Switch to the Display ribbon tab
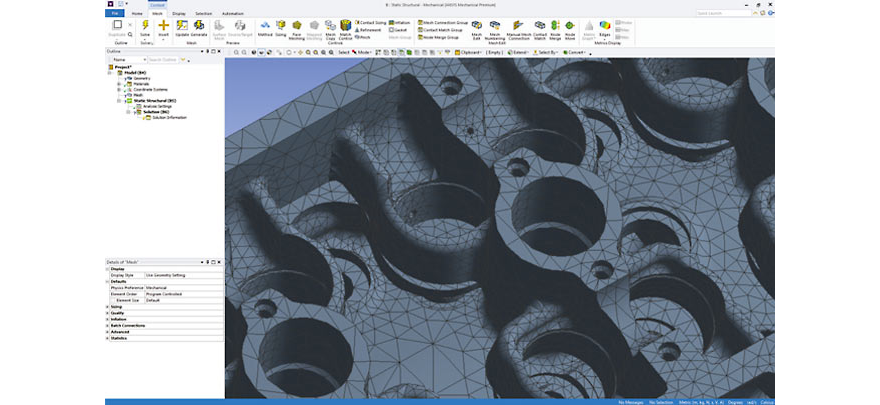Viewport: 880px width, 405px height. pyautogui.click(x=179, y=13)
